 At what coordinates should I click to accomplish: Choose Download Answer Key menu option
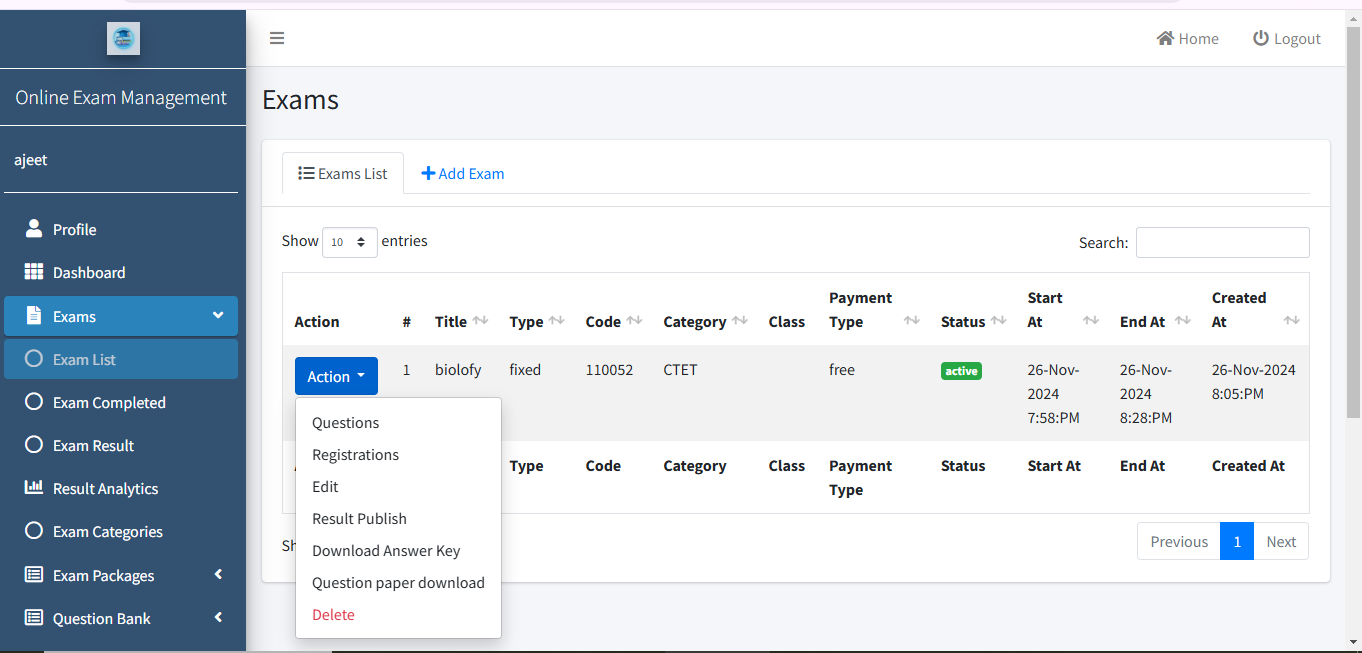386,551
